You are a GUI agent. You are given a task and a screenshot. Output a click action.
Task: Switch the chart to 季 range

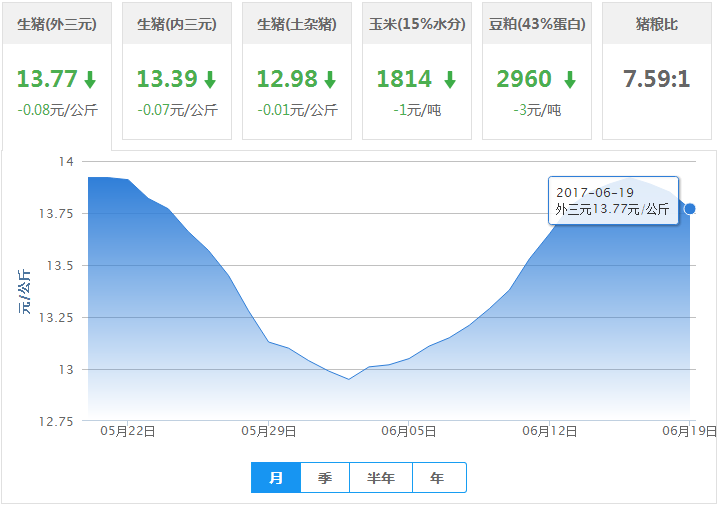(x=325, y=478)
